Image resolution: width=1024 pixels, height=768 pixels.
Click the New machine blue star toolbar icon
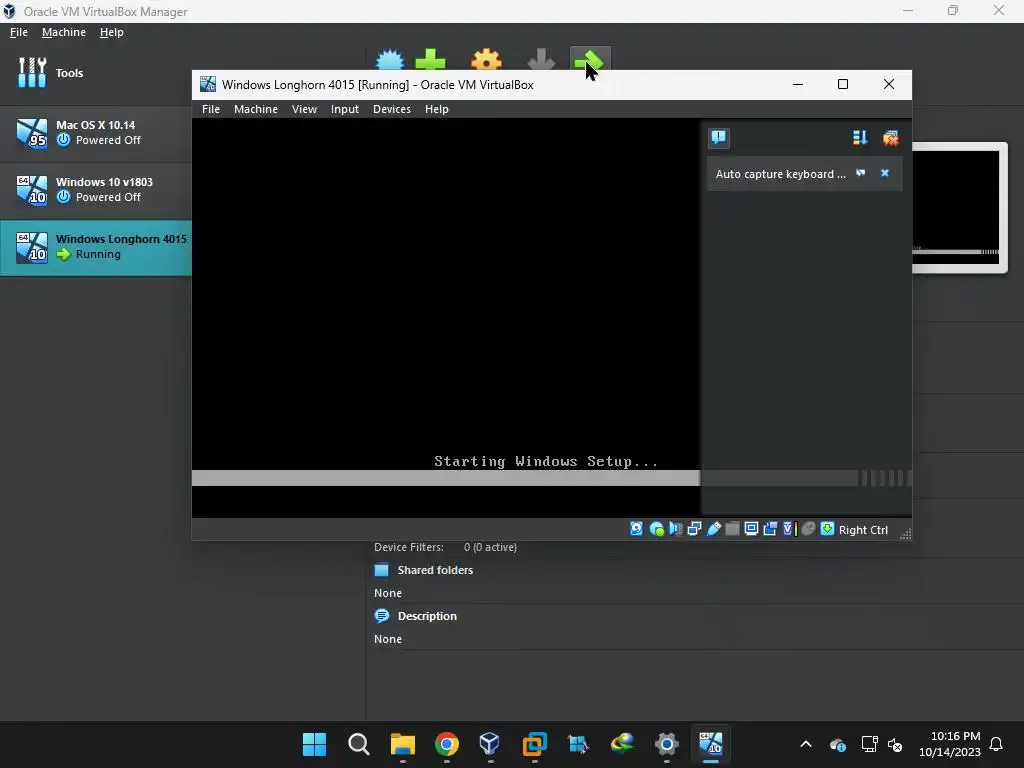point(390,59)
